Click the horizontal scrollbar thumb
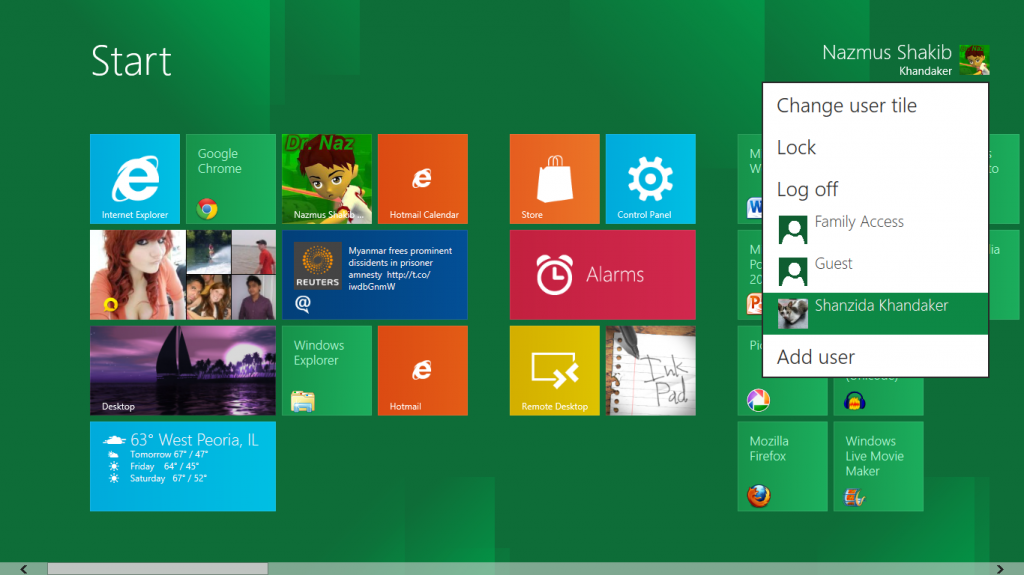 click(157, 569)
